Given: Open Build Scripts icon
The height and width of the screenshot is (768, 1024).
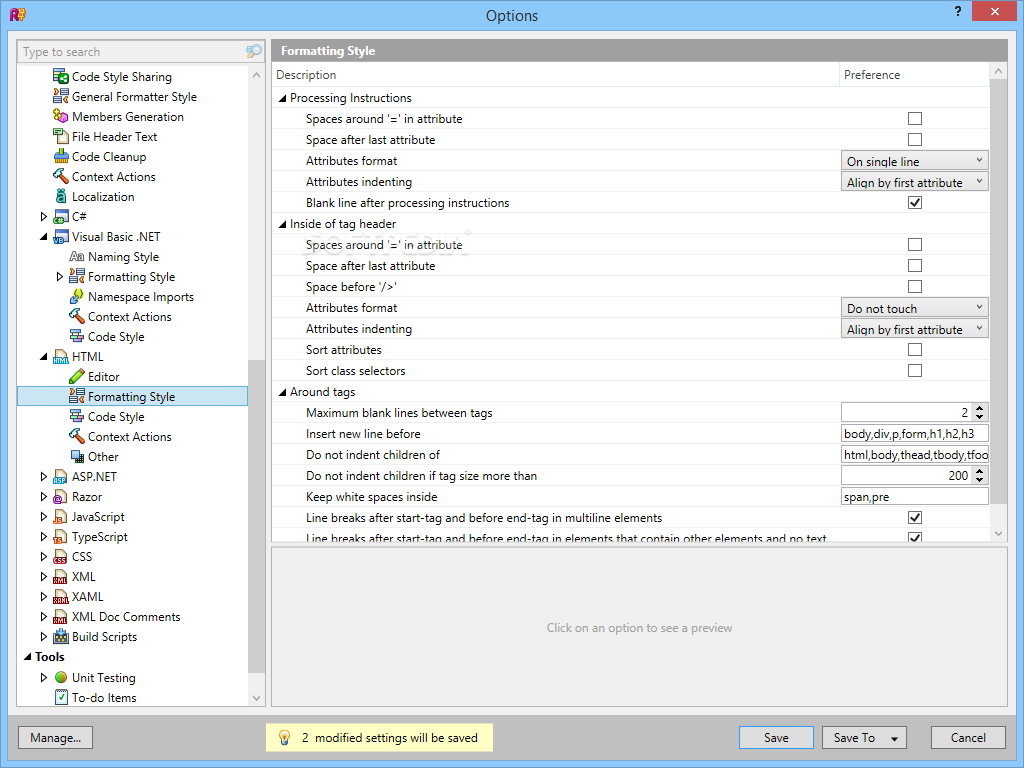Looking at the screenshot, I should click(61, 637).
